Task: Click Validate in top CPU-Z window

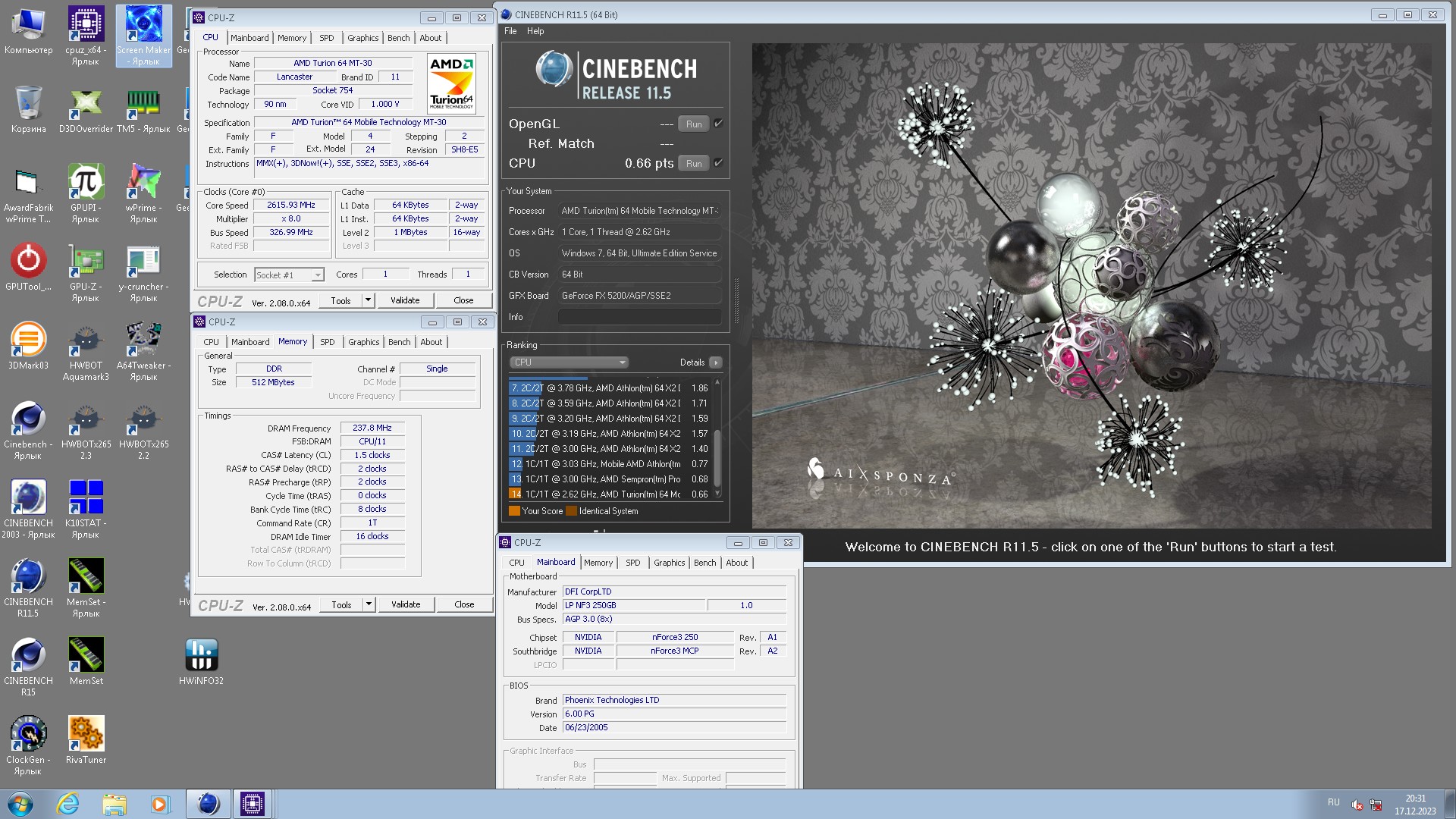Action: [405, 300]
